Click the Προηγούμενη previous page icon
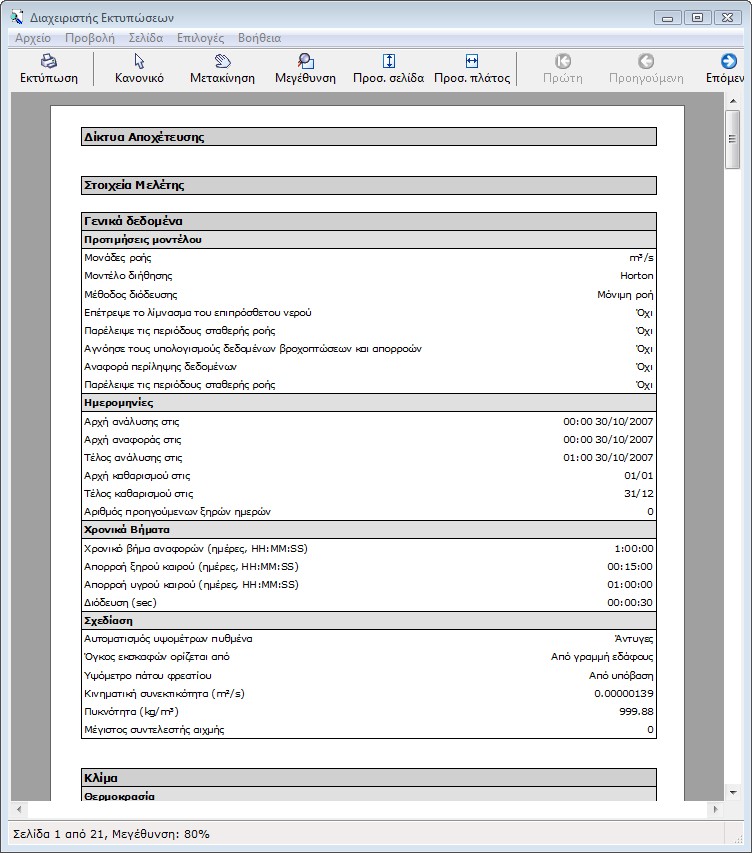752x853 pixels. click(x=646, y=61)
